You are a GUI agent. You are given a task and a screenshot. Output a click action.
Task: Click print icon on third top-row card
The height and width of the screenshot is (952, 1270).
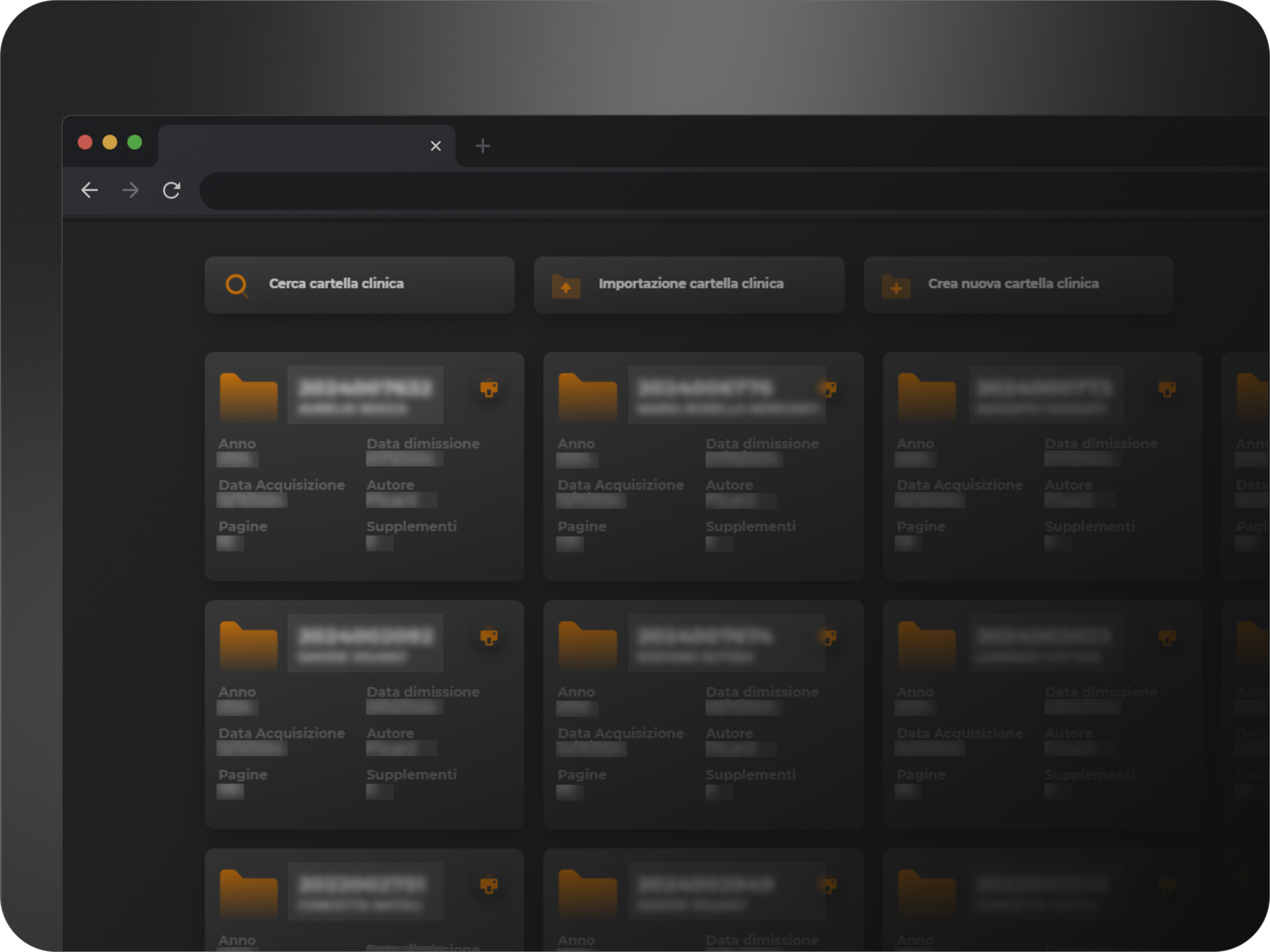click(x=1167, y=388)
